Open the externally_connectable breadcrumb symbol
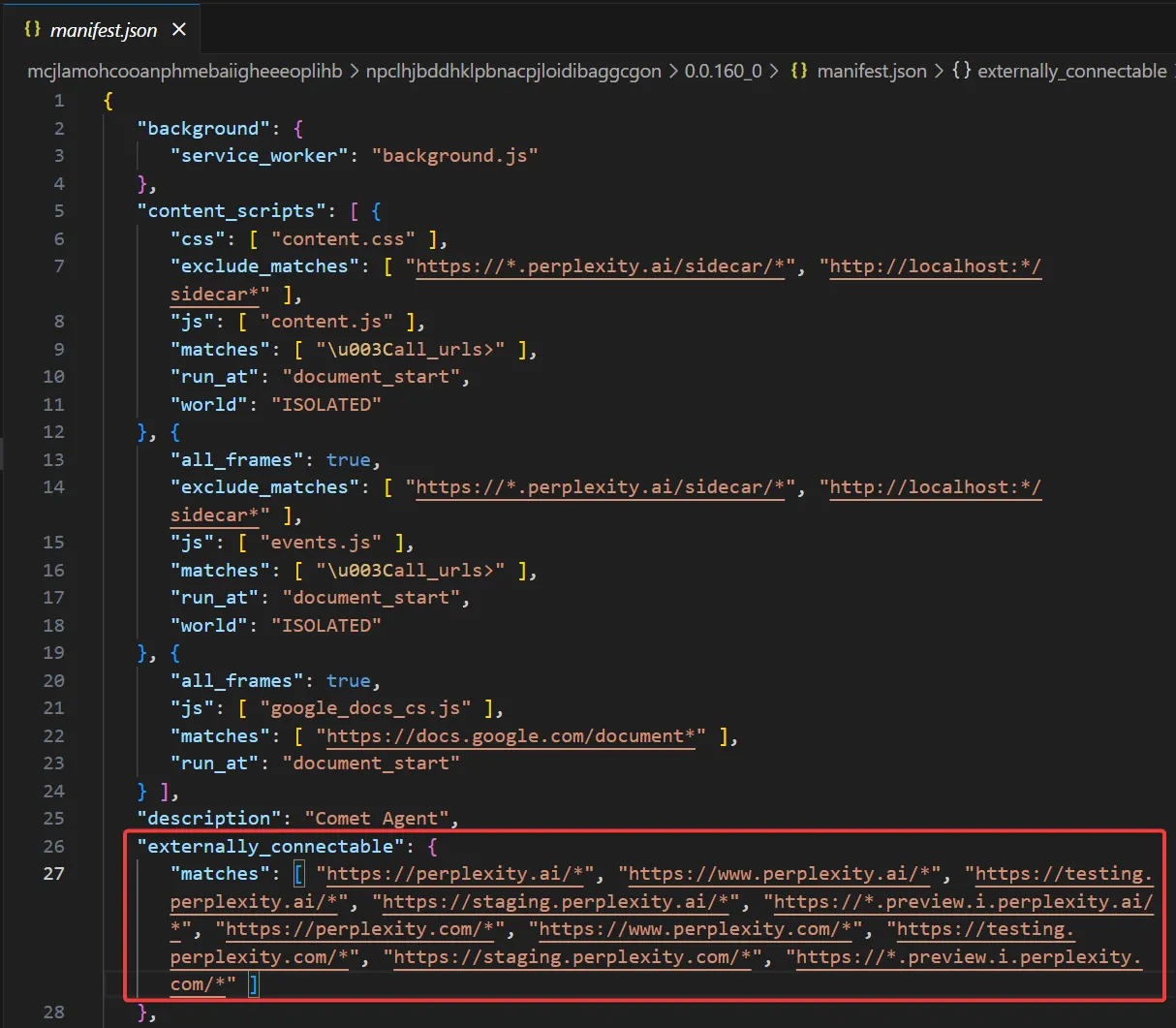The width and height of the screenshot is (1176, 1028). [x=1071, y=71]
